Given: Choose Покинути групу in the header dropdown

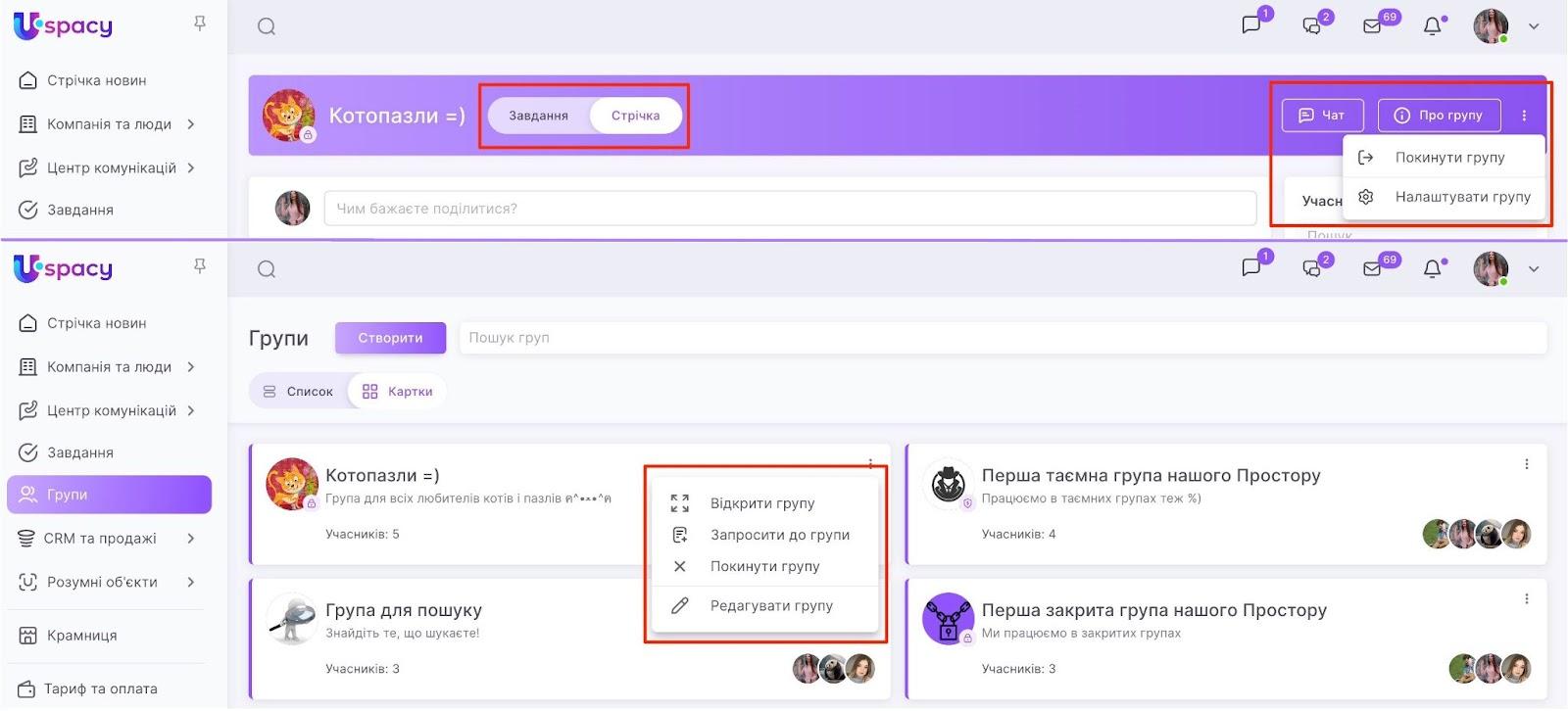Looking at the screenshot, I should coord(1445,158).
